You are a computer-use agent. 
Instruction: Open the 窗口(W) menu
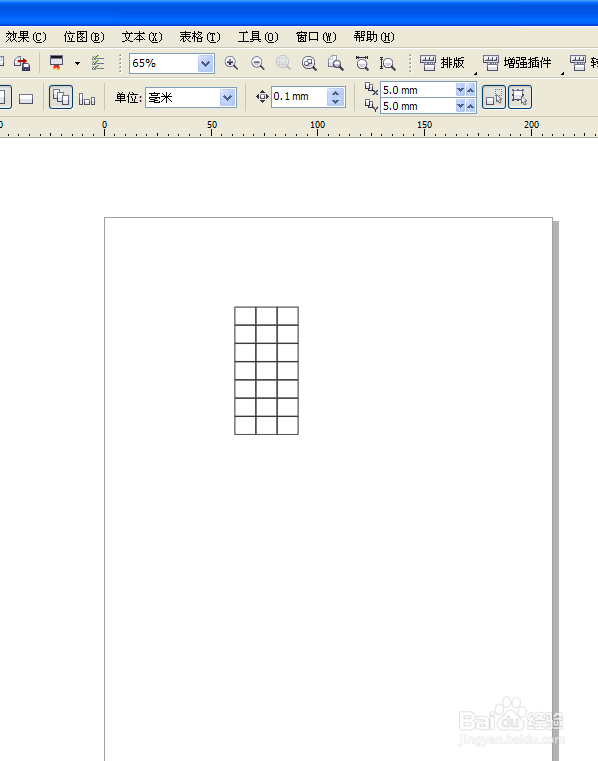(316, 37)
